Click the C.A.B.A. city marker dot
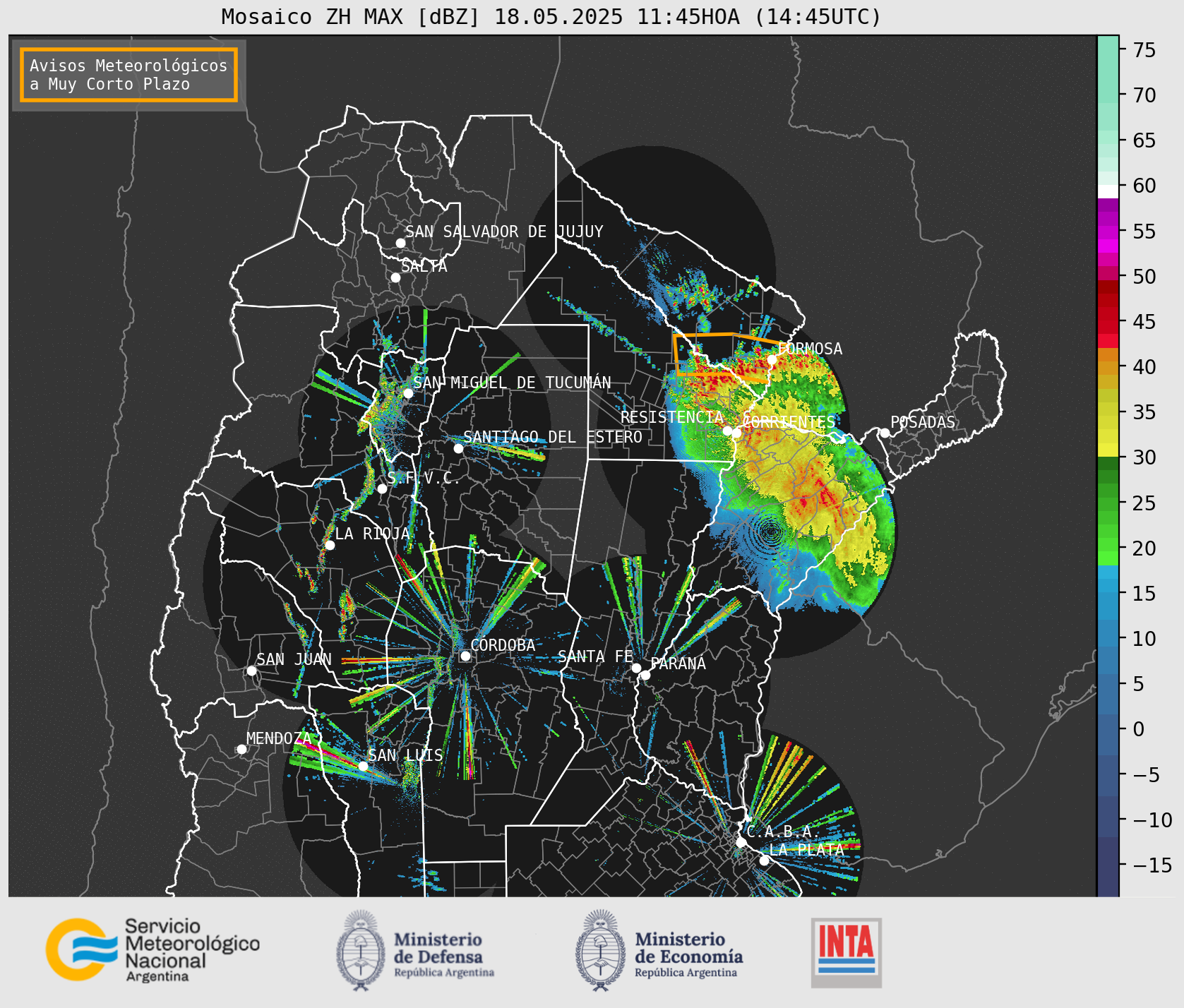 (x=741, y=842)
